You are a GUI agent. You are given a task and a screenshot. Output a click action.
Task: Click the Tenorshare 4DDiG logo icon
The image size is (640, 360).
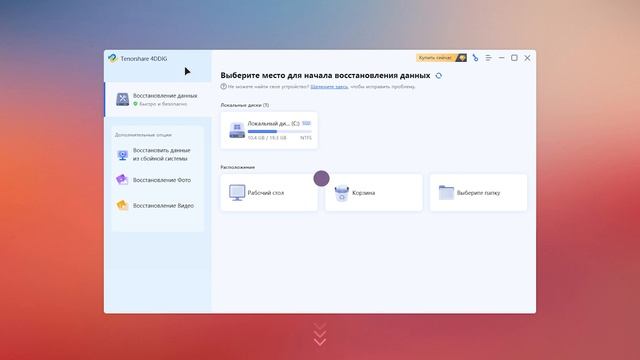(113, 58)
